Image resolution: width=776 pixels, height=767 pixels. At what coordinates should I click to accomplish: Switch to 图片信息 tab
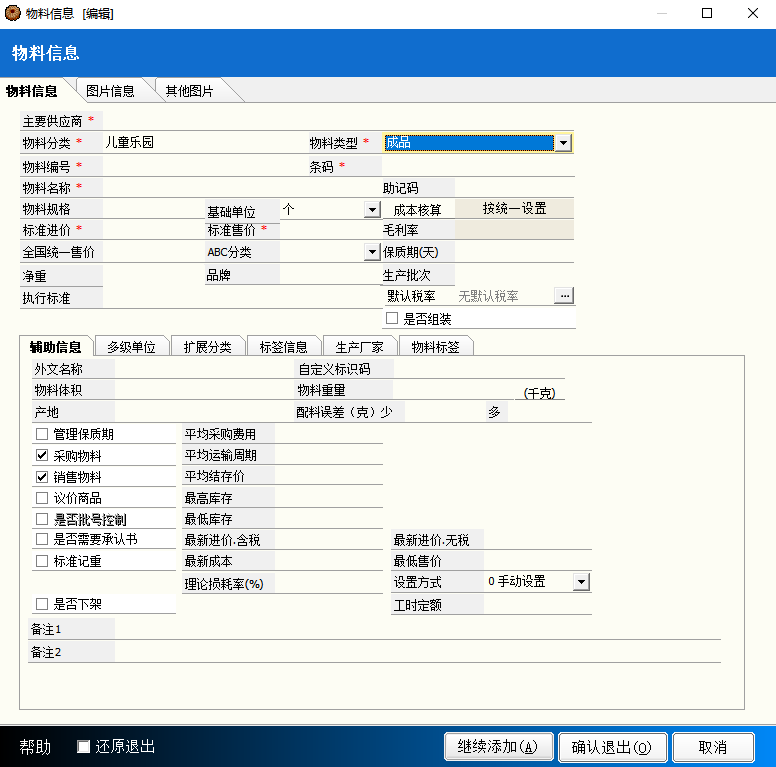110,91
